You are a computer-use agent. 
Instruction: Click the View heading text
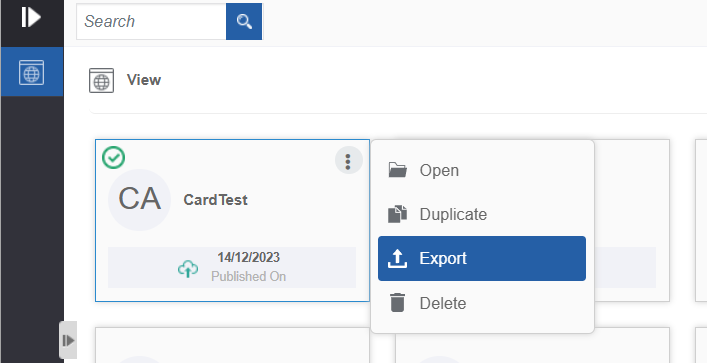point(144,80)
